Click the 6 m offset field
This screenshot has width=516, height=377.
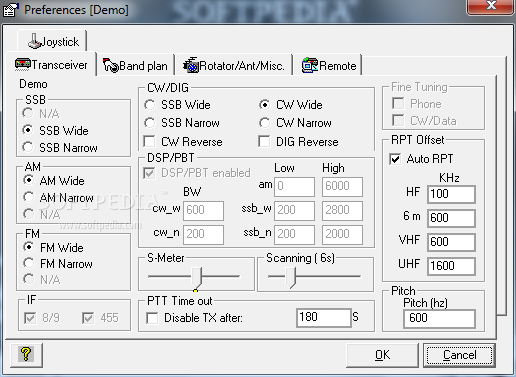pyautogui.click(x=451, y=218)
